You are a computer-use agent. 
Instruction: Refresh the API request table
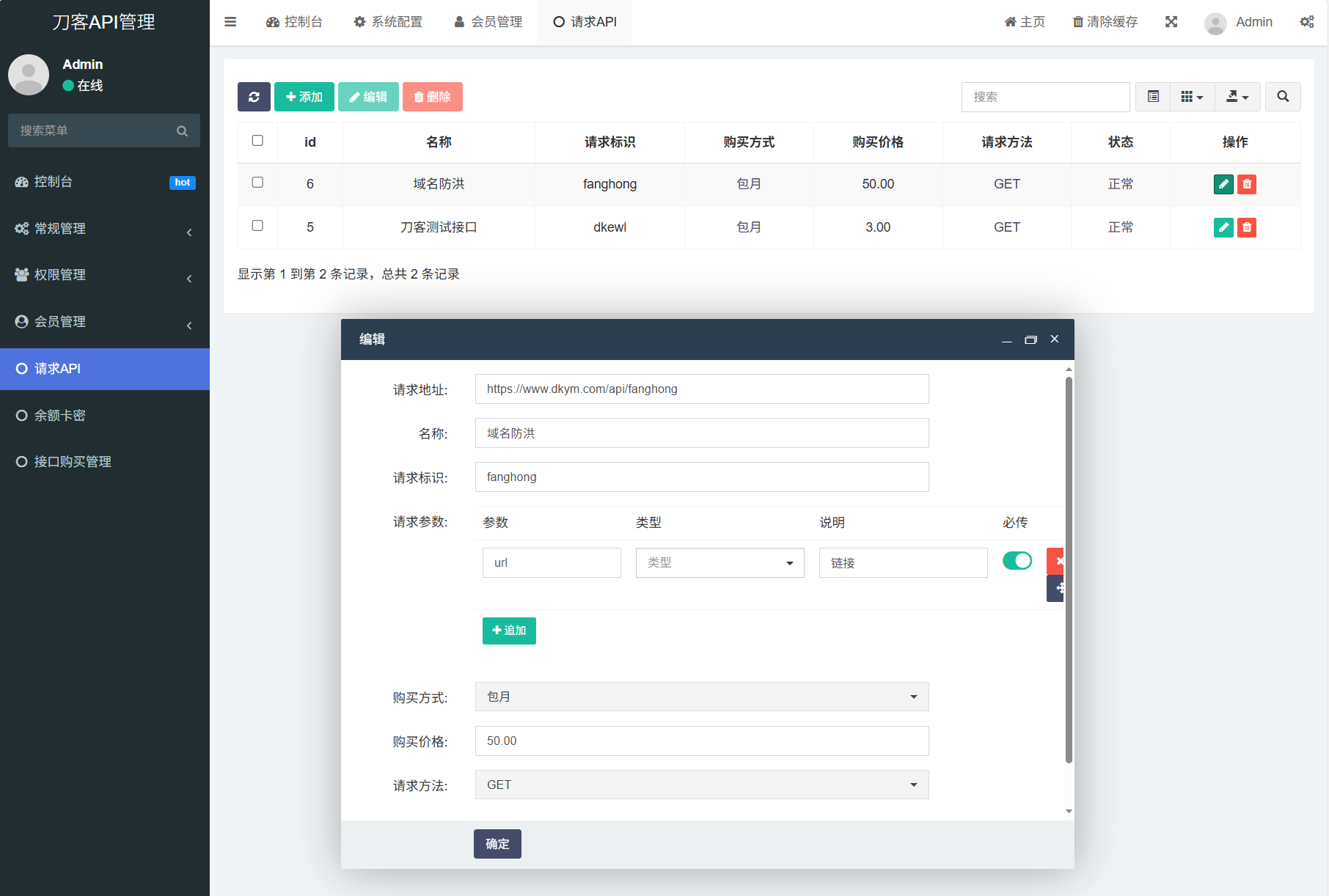[x=254, y=96]
